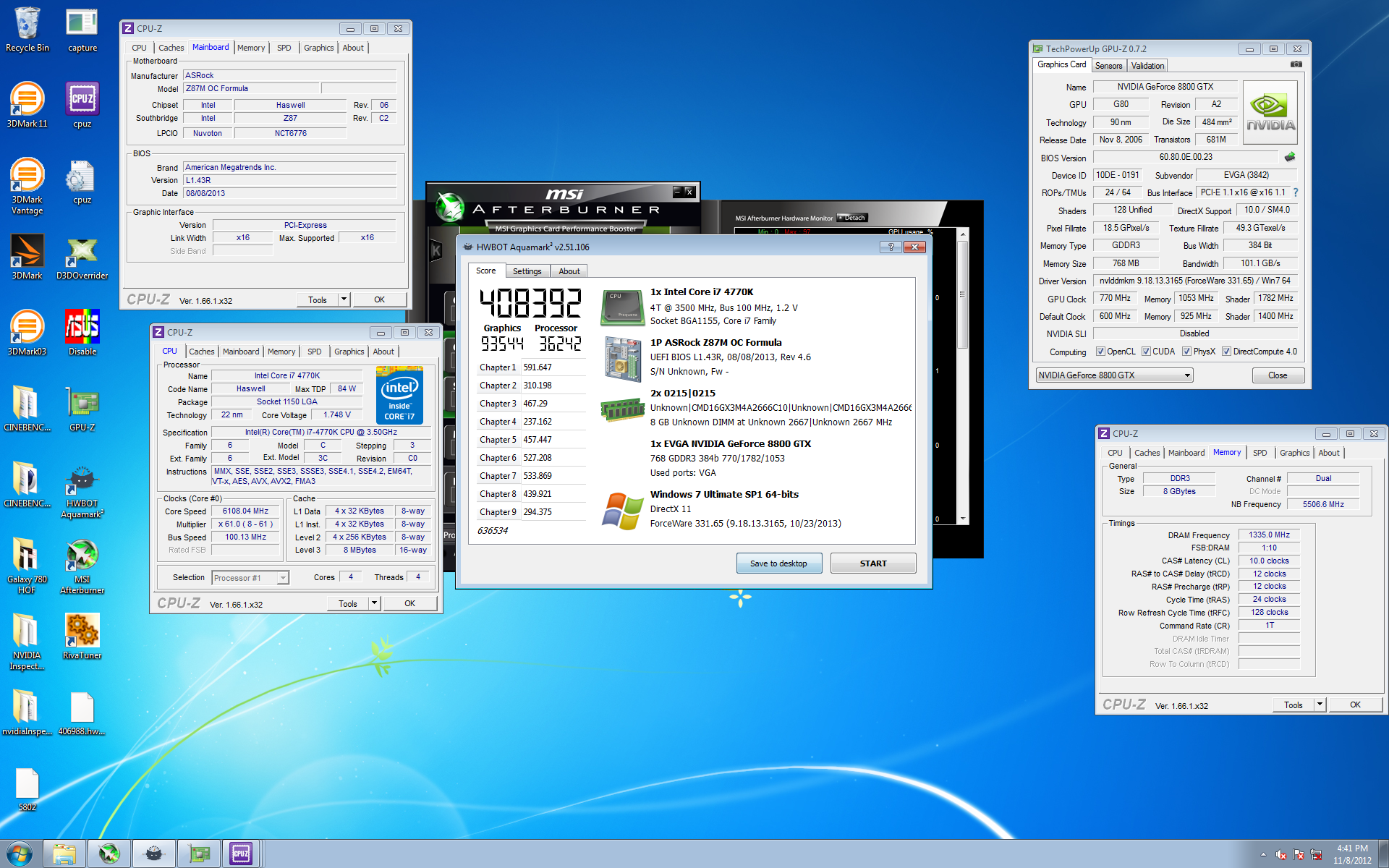Click the volume icon in the system tray
This screenshot has width=1389, height=868.
pos(1280,854)
